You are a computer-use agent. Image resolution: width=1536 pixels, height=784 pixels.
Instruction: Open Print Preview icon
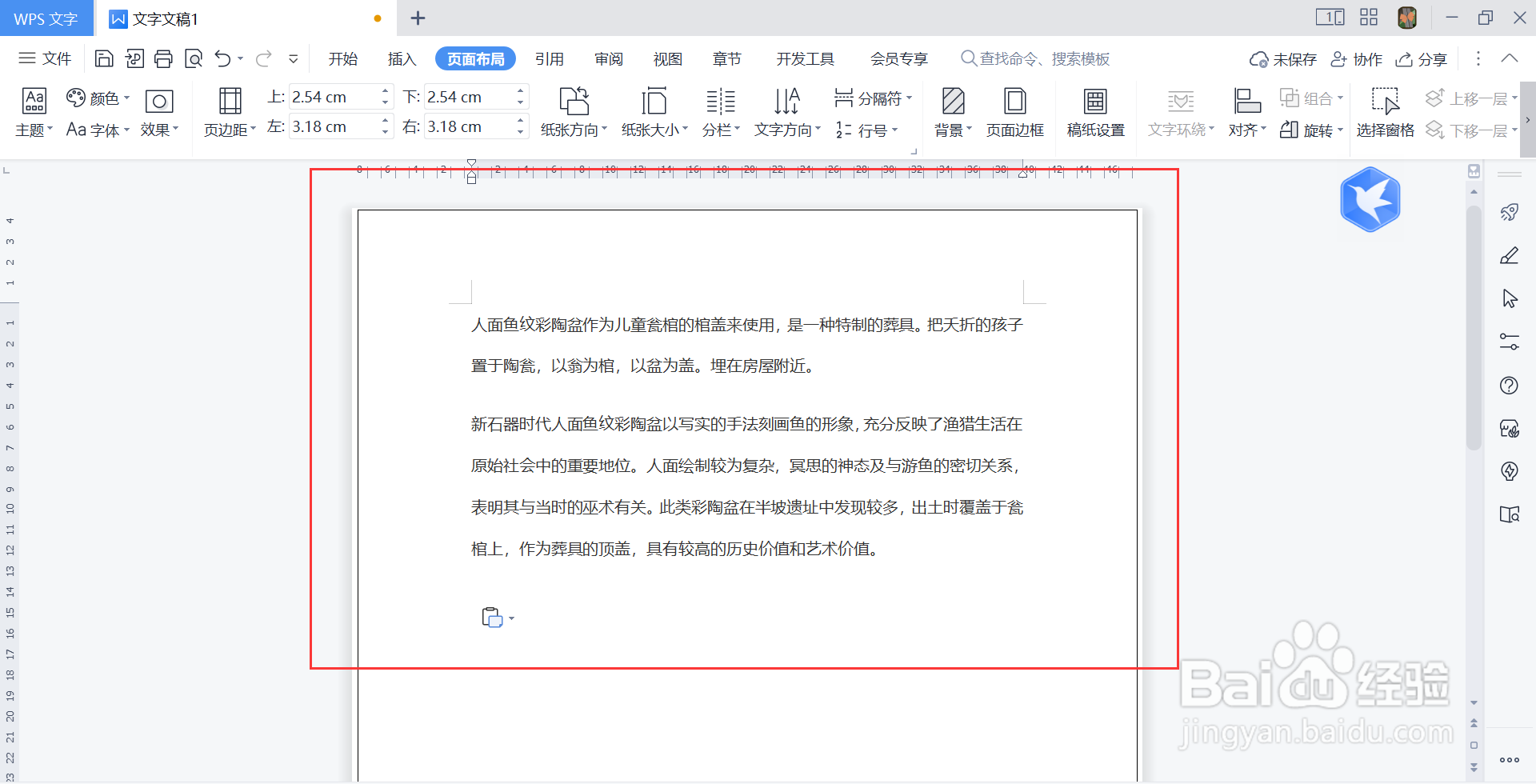pyautogui.click(x=194, y=58)
